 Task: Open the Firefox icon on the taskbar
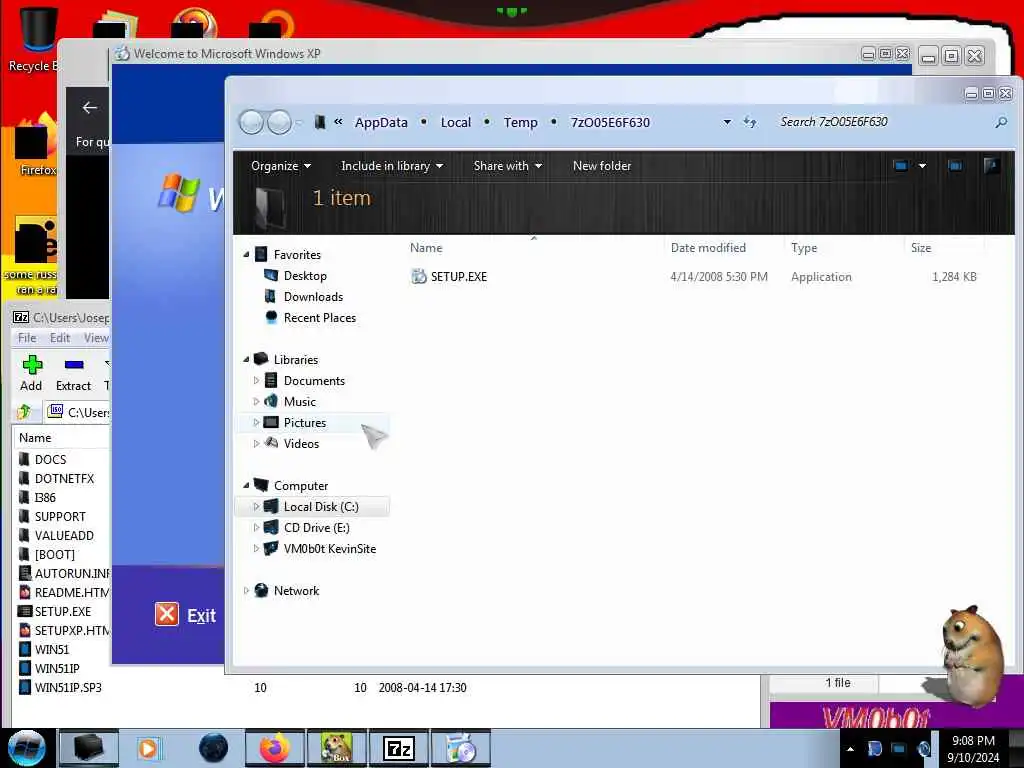click(275, 748)
